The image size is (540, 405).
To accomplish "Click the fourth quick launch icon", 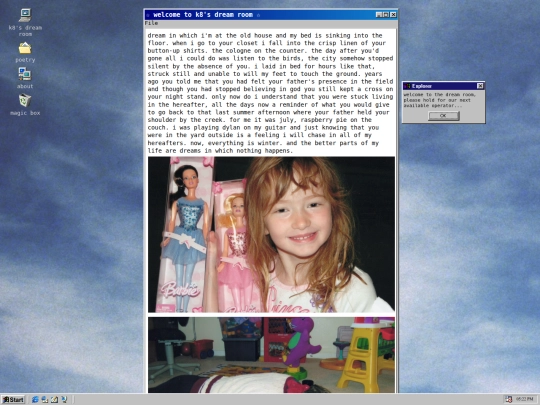I will tap(64, 399).
